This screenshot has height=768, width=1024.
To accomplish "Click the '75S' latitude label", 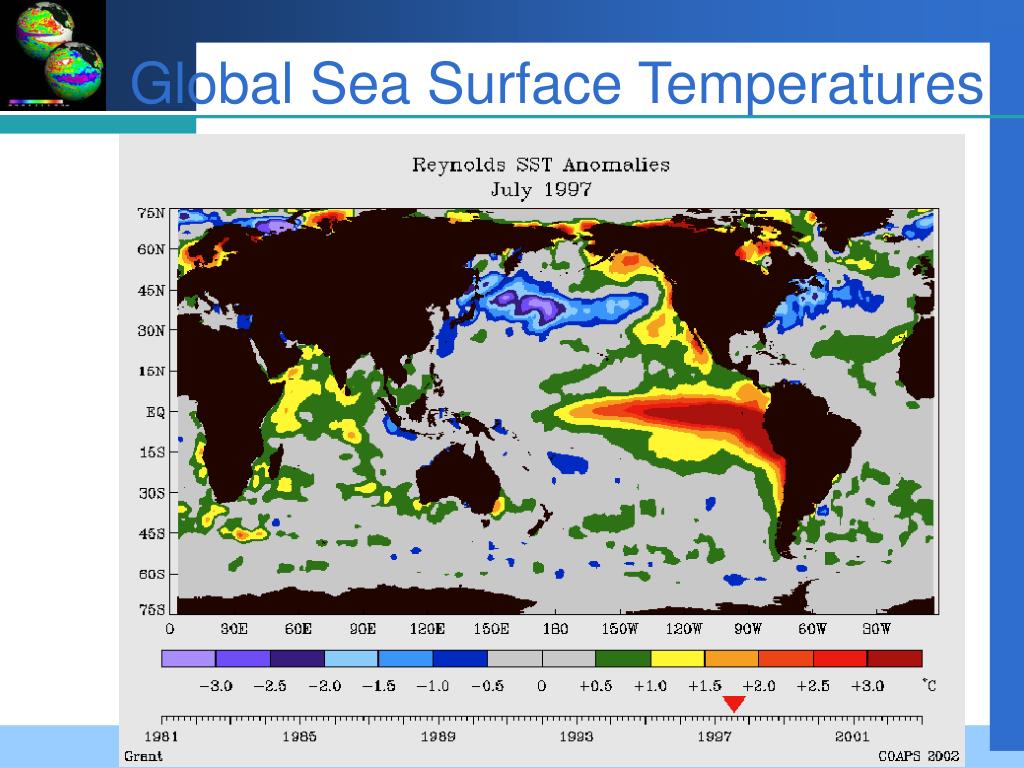I will 151,609.
